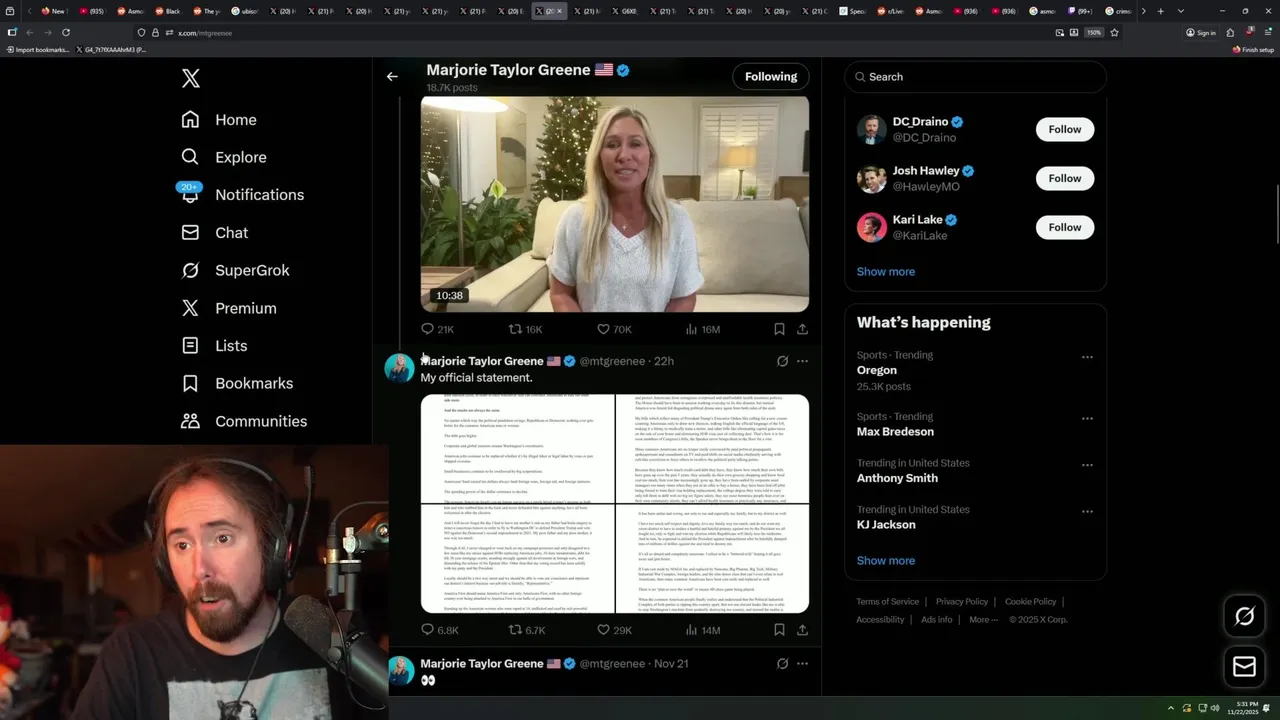Screen dimensions: 1280x720
Task: Open Home from the sidebar
Action: [219, 119]
